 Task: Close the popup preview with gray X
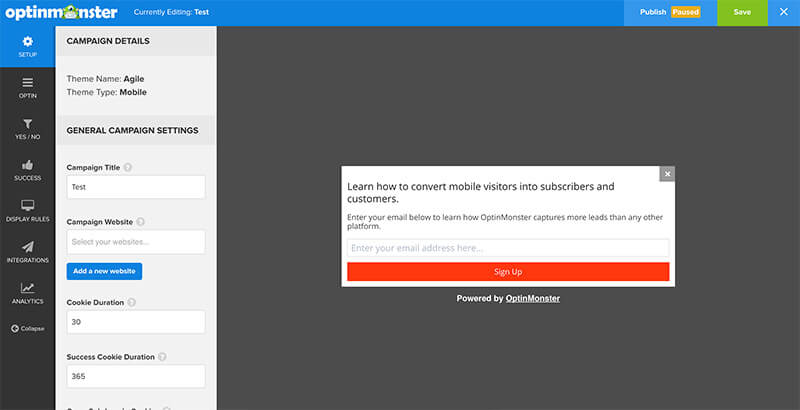click(667, 174)
